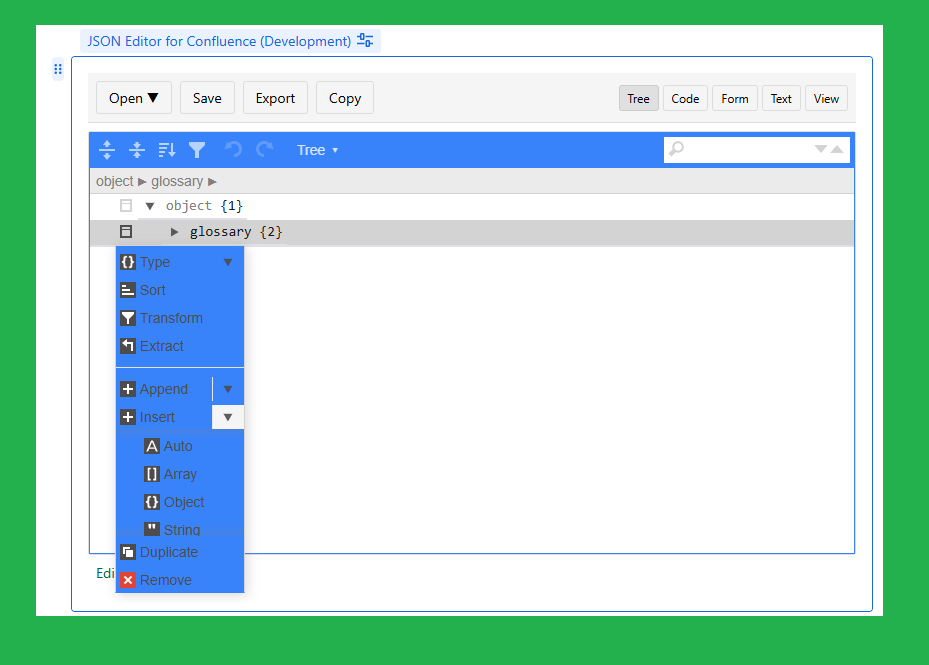The image size is (929, 665).
Task: Expand the Append submenu arrow
Action: pos(228,389)
